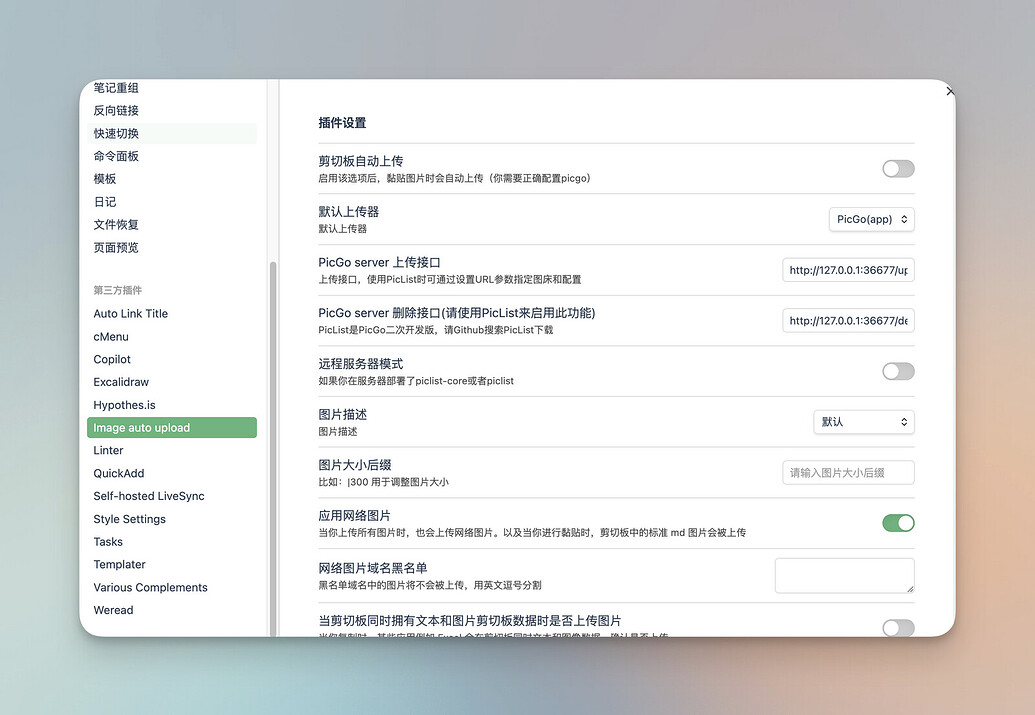
Task: Click the 第三方插件 section heading
Action: point(117,290)
